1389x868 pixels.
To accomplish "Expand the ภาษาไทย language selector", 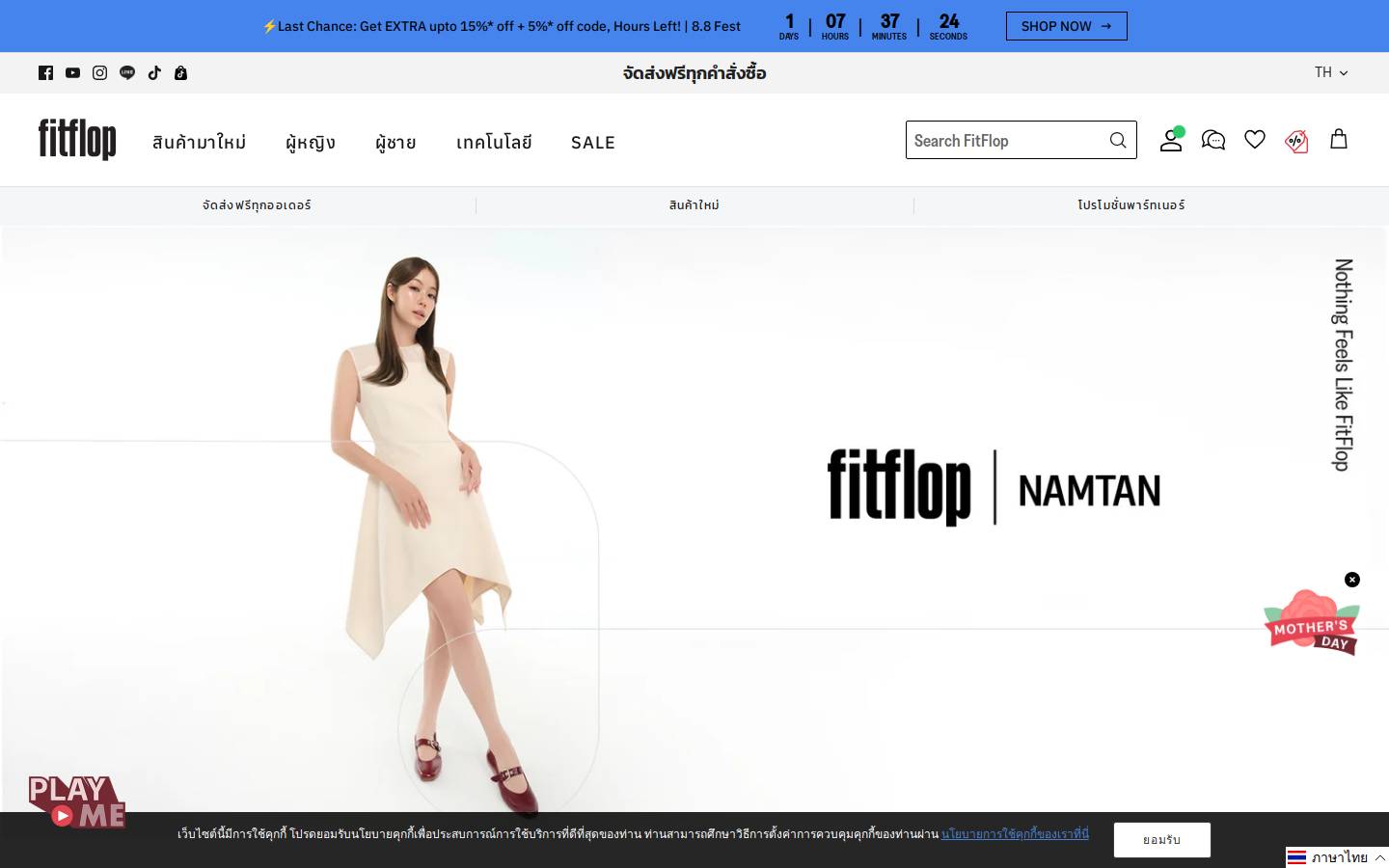I will coord(1337,857).
